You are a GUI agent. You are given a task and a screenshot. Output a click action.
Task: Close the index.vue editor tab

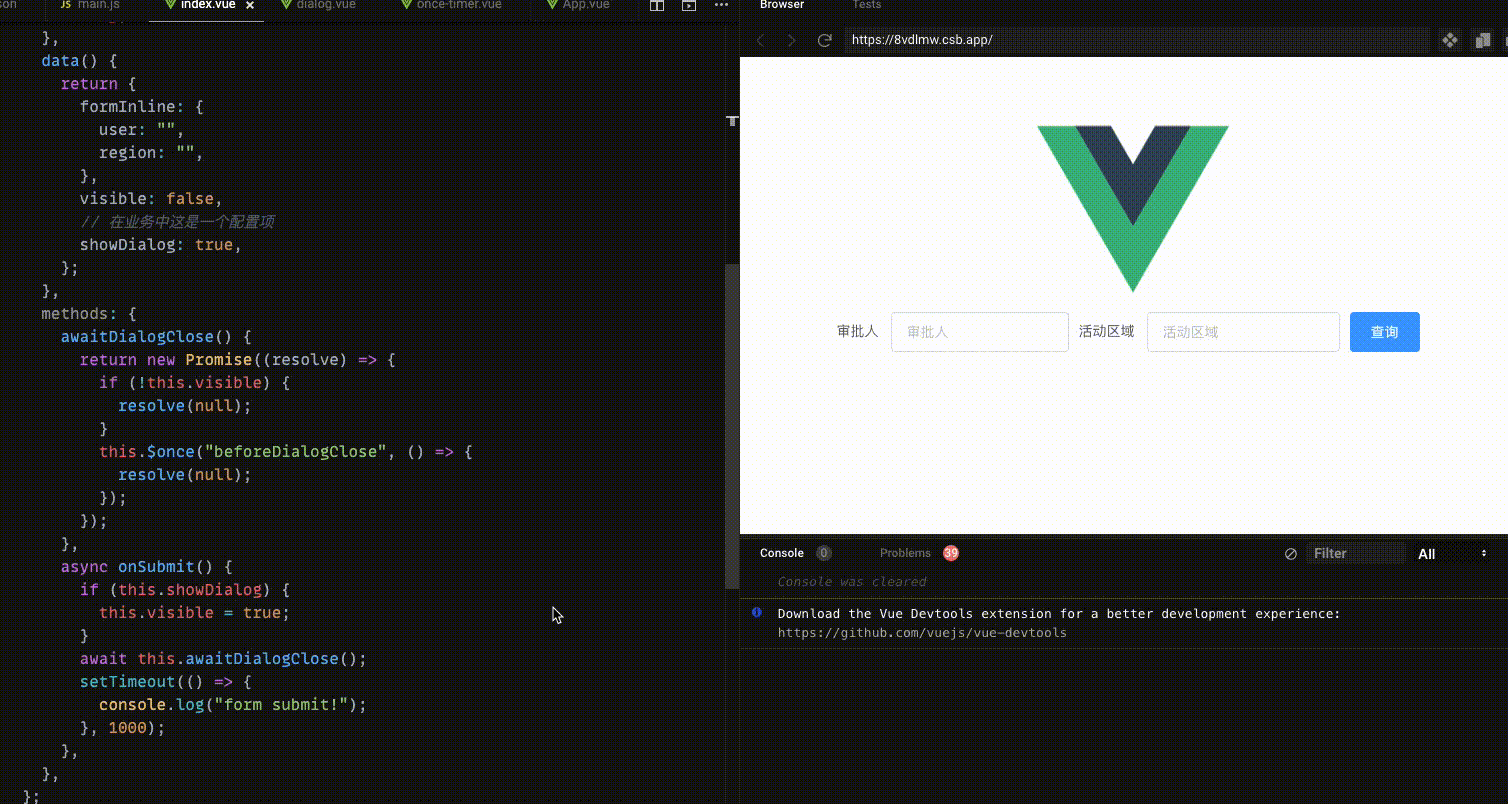[x=250, y=6]
